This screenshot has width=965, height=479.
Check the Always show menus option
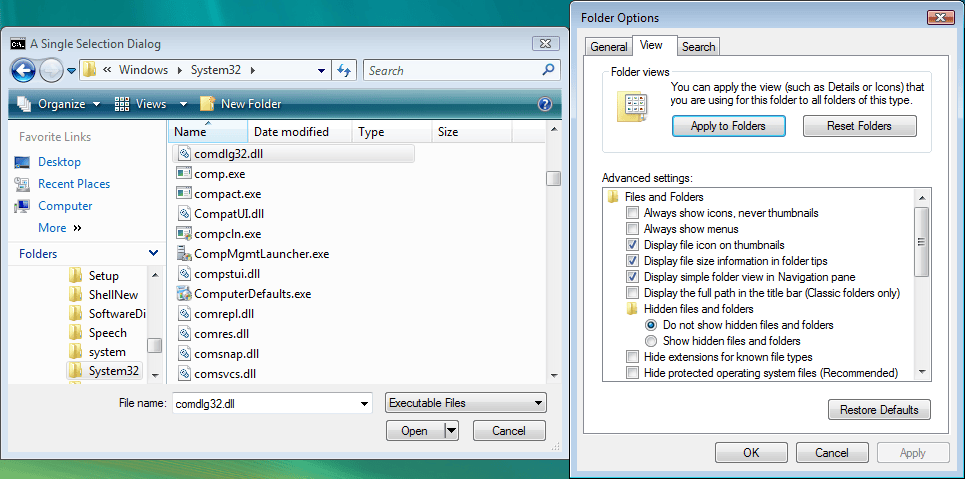click(632, 229)
